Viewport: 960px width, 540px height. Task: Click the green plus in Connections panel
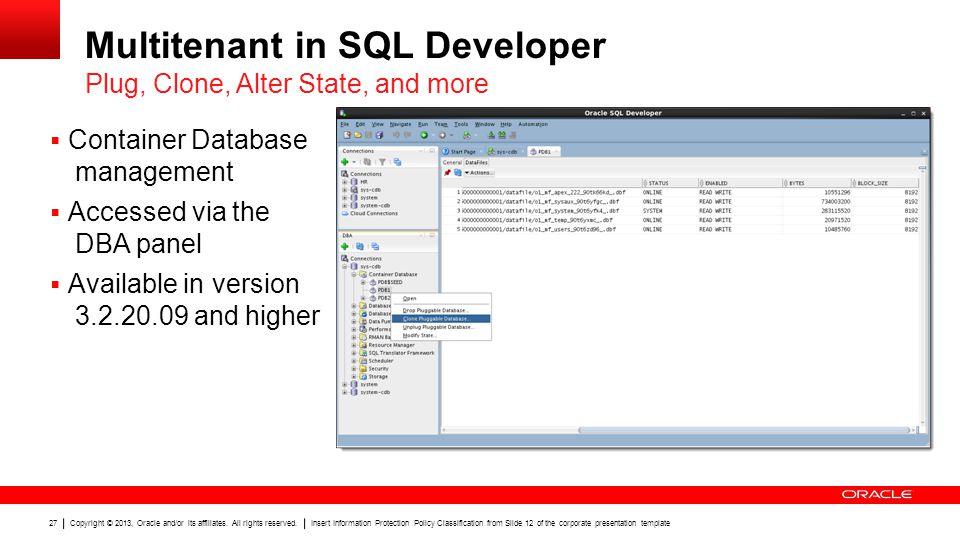[345, 162]
